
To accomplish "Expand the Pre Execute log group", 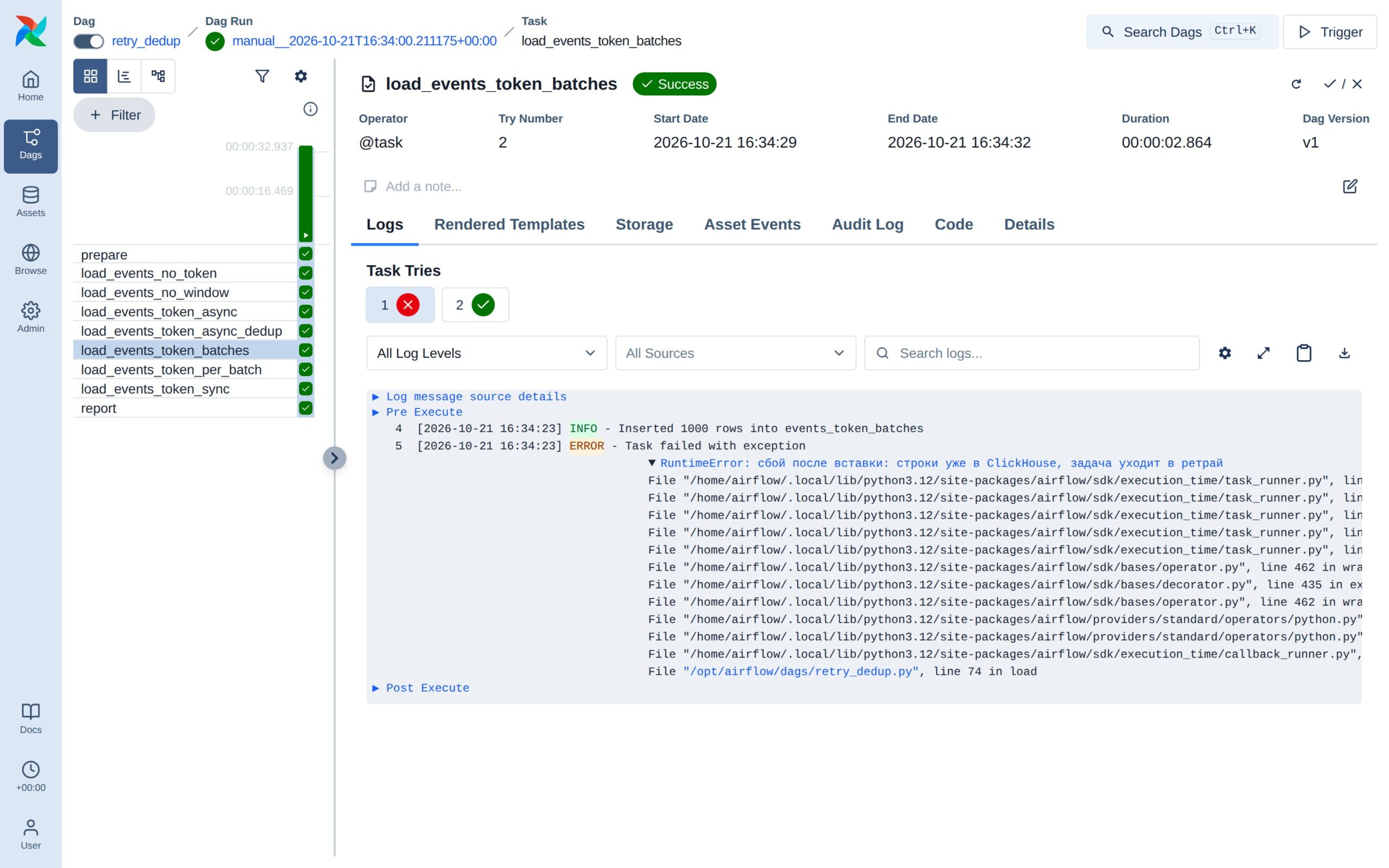I will point(417,412).
